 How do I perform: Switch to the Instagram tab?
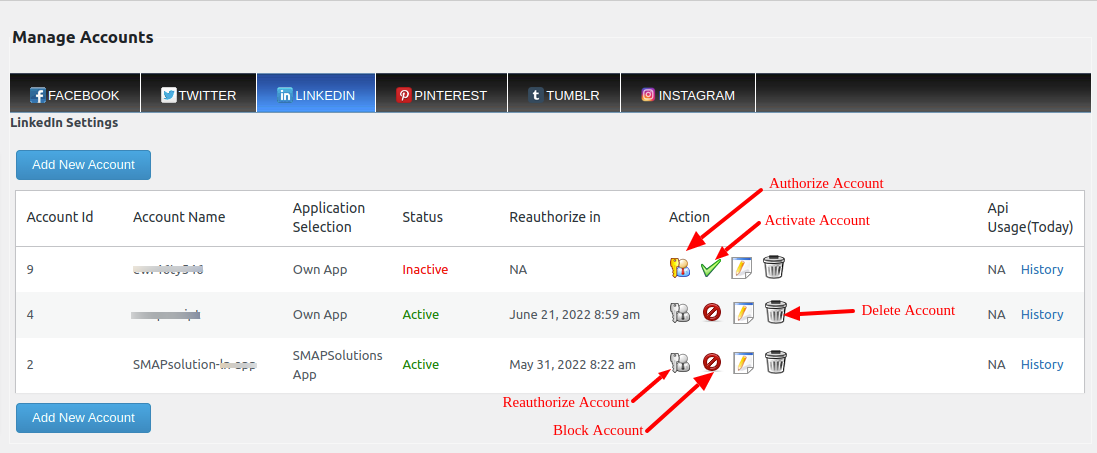point(688,92)
